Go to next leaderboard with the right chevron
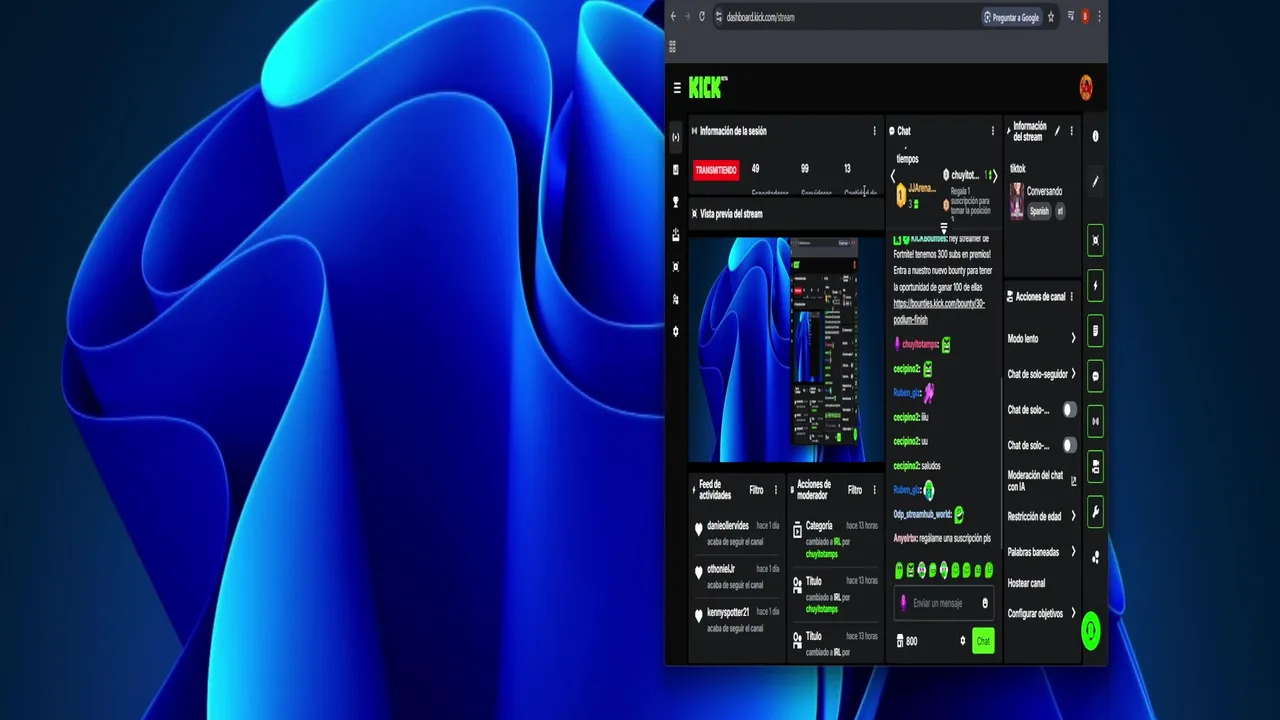Screen dimensions: 1280x720 coord(994,176)
